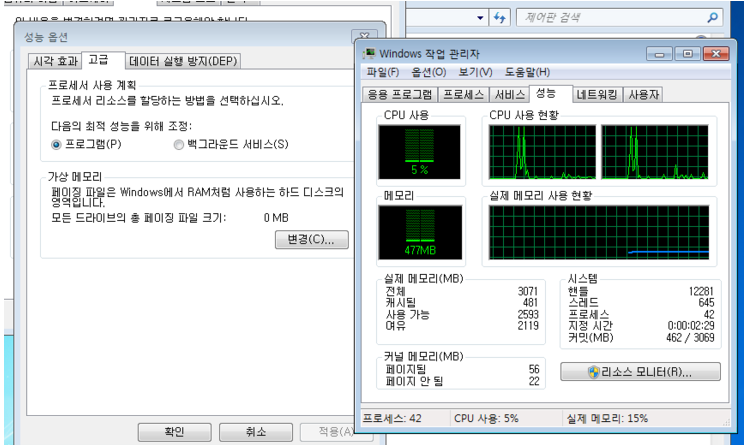
Task: Click the 여유 memory value 2119
Action: (527, 326)
